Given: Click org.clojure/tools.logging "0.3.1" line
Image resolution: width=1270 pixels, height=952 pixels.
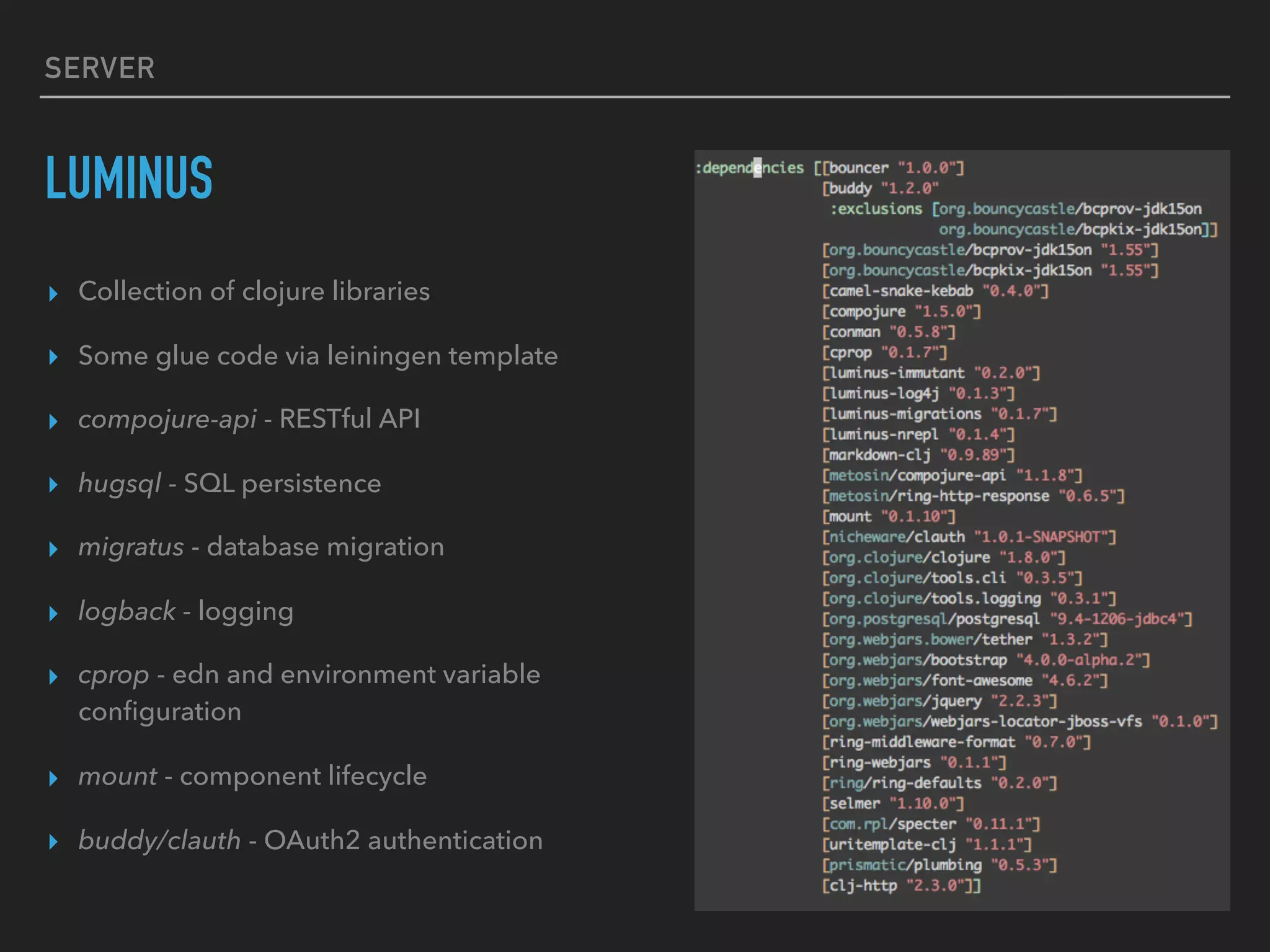Looking at the screenshot, I should [x=969, y=598].
